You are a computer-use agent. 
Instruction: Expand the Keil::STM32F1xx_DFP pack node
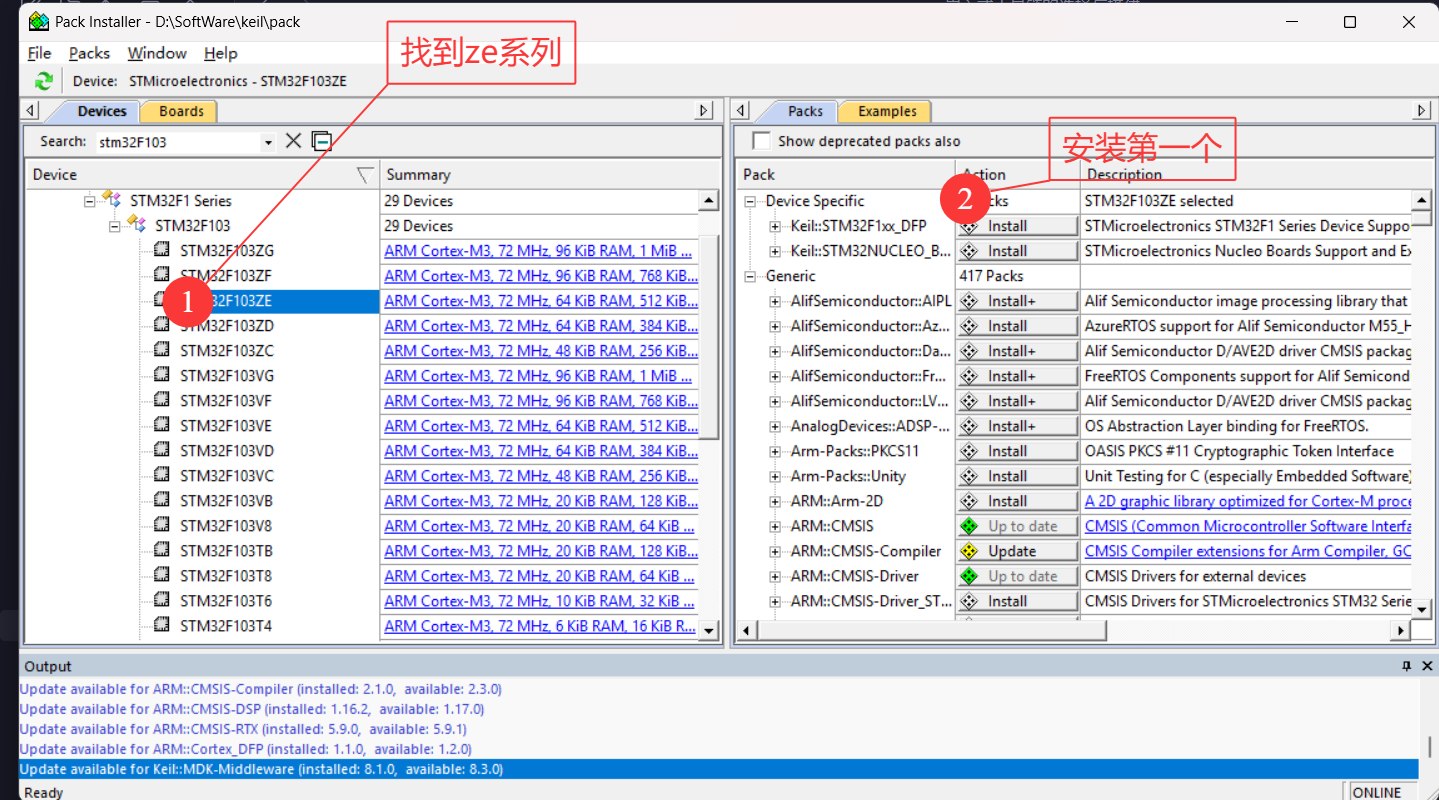point(775,226)
